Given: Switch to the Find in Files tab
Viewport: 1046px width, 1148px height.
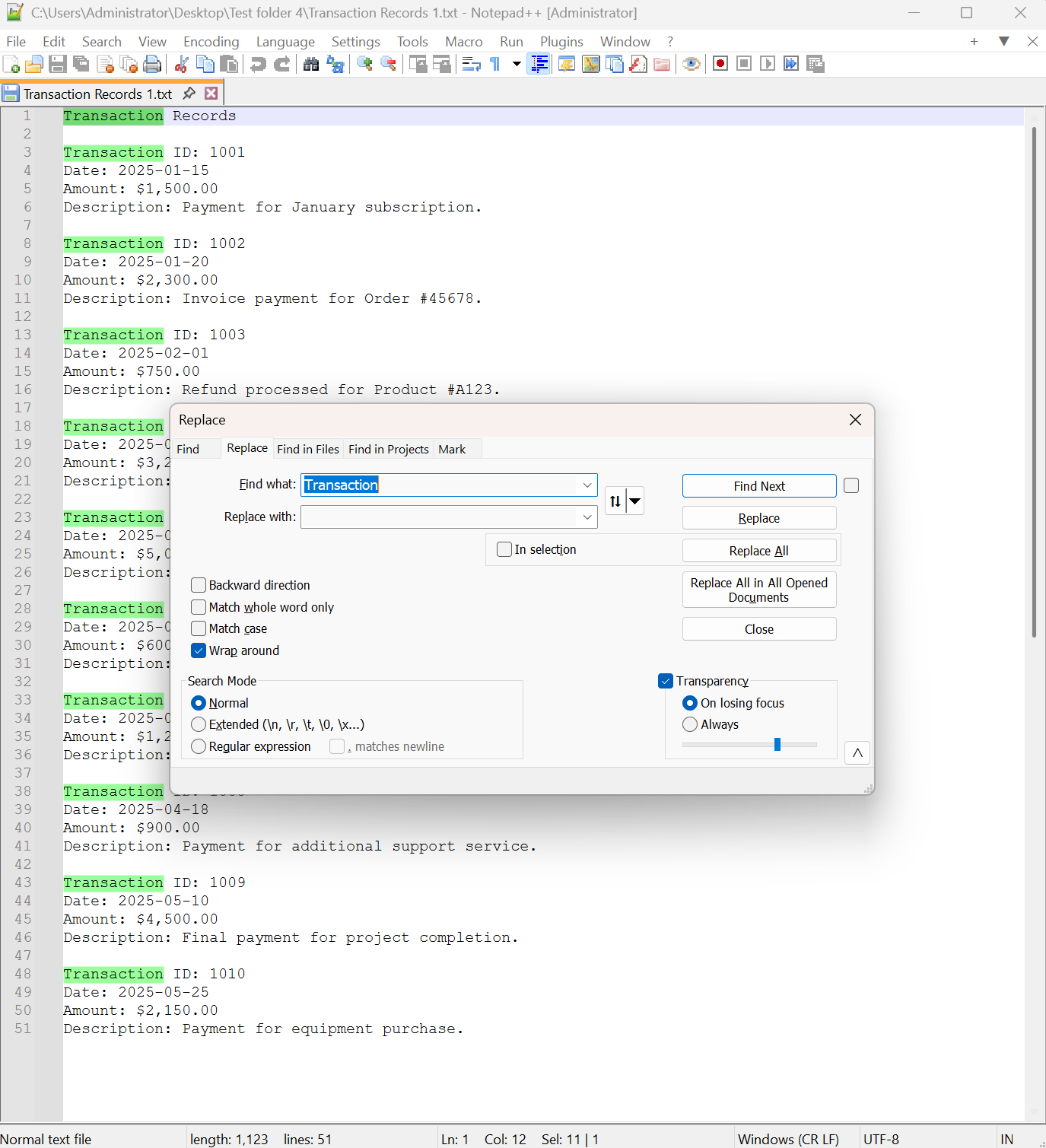Looking at the screenshot, I should point(307,449).
